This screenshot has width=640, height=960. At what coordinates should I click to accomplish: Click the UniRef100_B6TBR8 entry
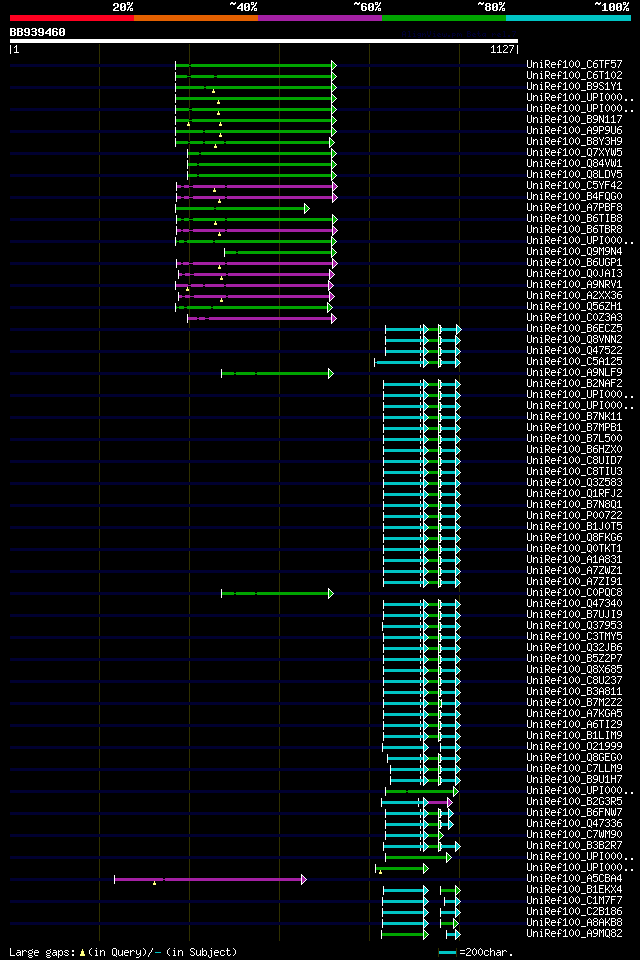pos(574,230)
